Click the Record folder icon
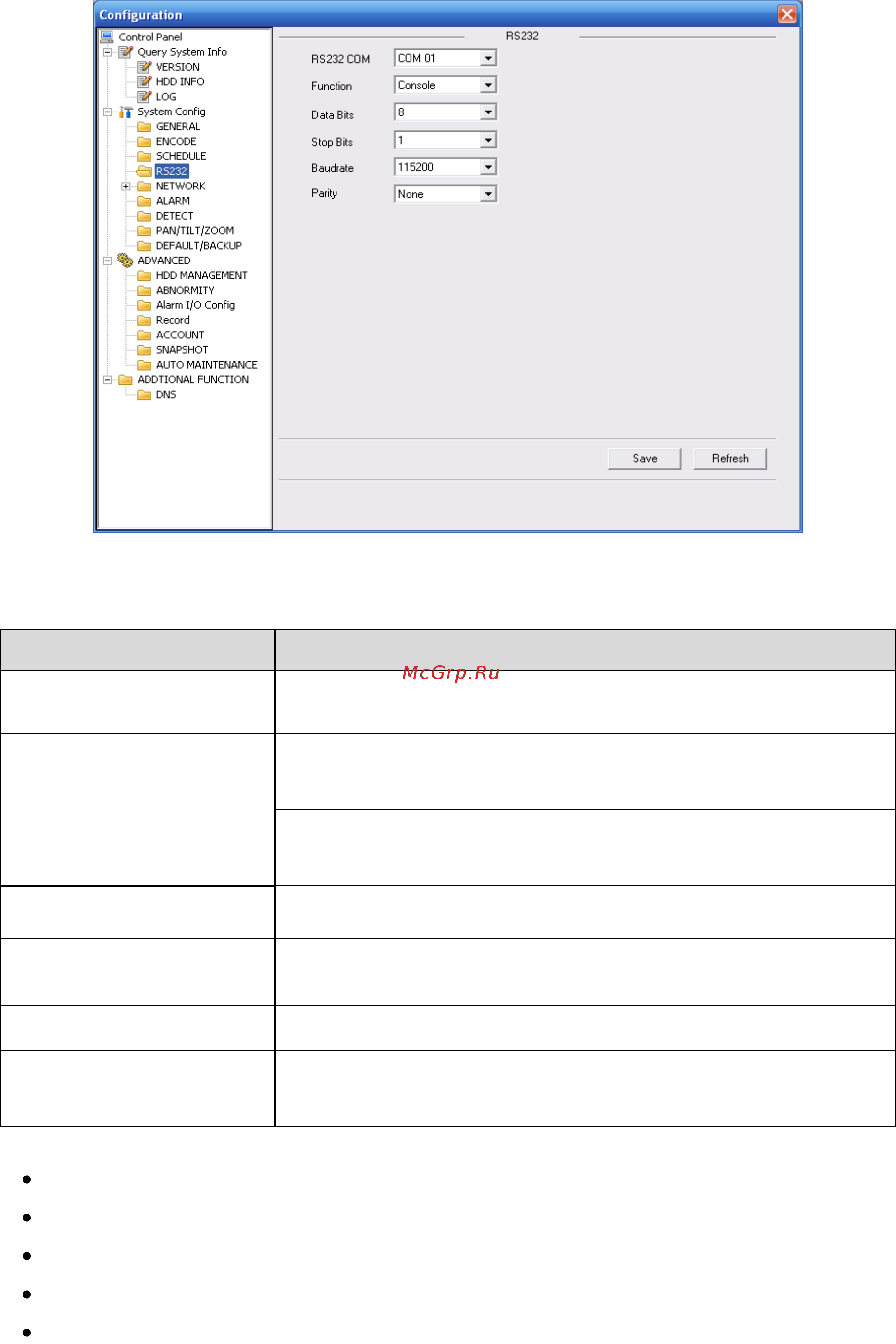Image resolution: width=896 pixels, height=1344 pixels. (x=145, y=320)
